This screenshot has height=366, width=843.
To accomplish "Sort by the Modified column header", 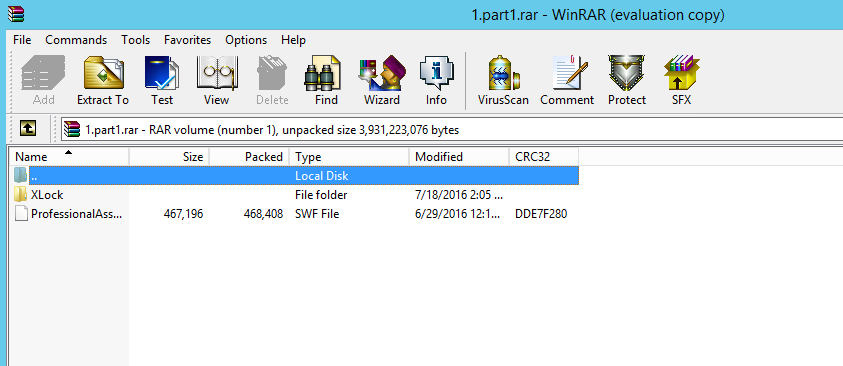I will [459, 156].
